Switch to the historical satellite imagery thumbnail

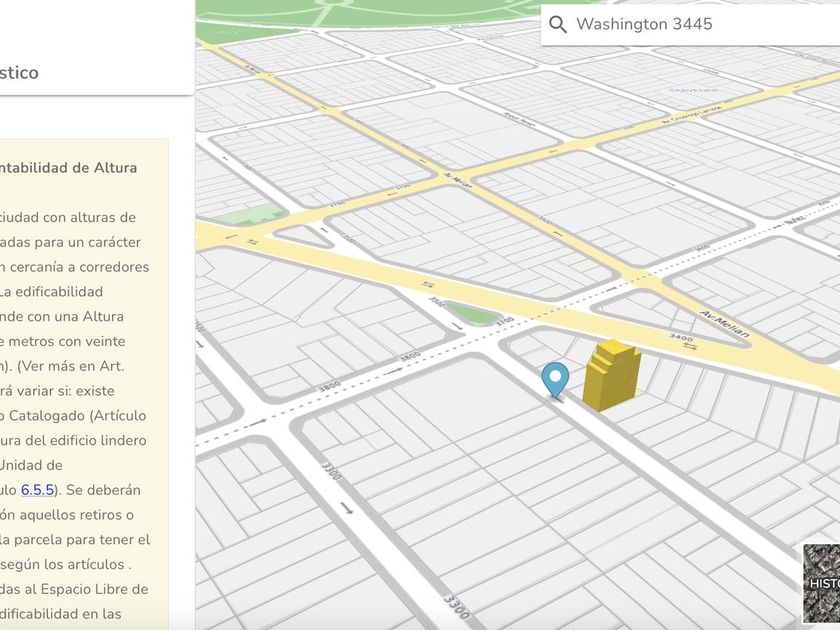point(821,583)
